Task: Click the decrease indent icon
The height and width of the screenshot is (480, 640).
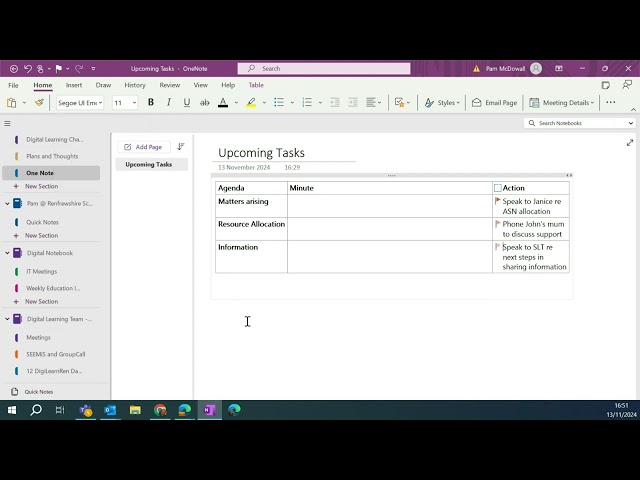Action: pyautogui.click(x=335, y=102)
